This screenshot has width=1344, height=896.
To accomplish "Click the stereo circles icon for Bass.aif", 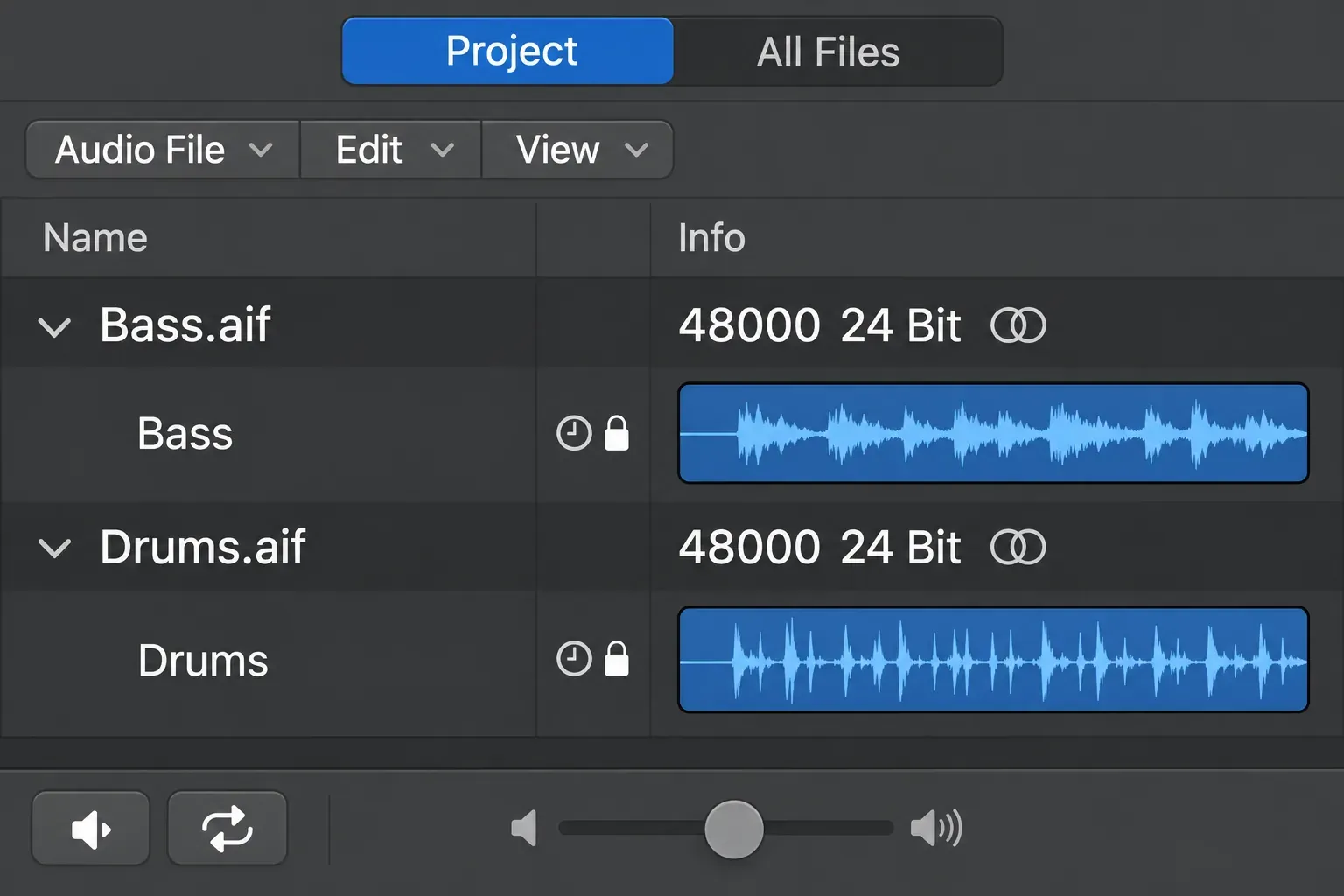I will coord(1018,325).
